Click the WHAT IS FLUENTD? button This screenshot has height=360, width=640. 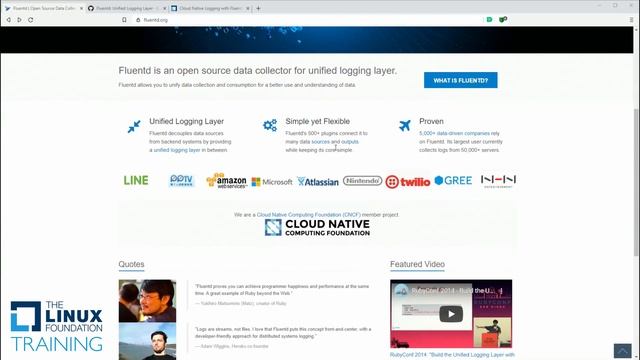click(460, 80)
